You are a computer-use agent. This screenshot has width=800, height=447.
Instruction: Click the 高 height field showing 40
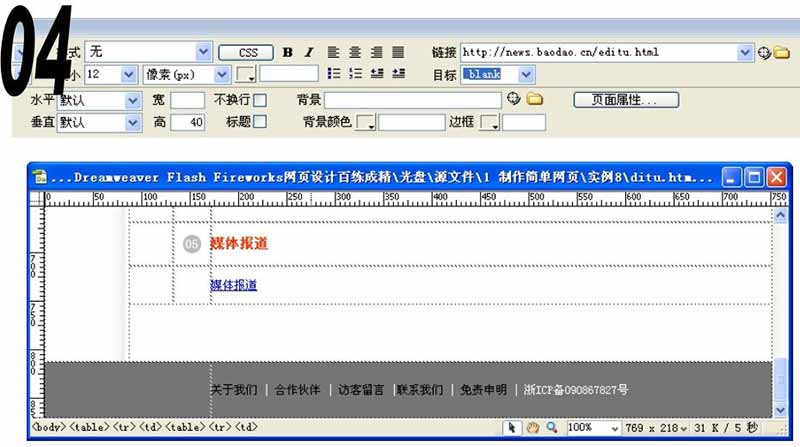pyautogui.click(x=188, y=122)
